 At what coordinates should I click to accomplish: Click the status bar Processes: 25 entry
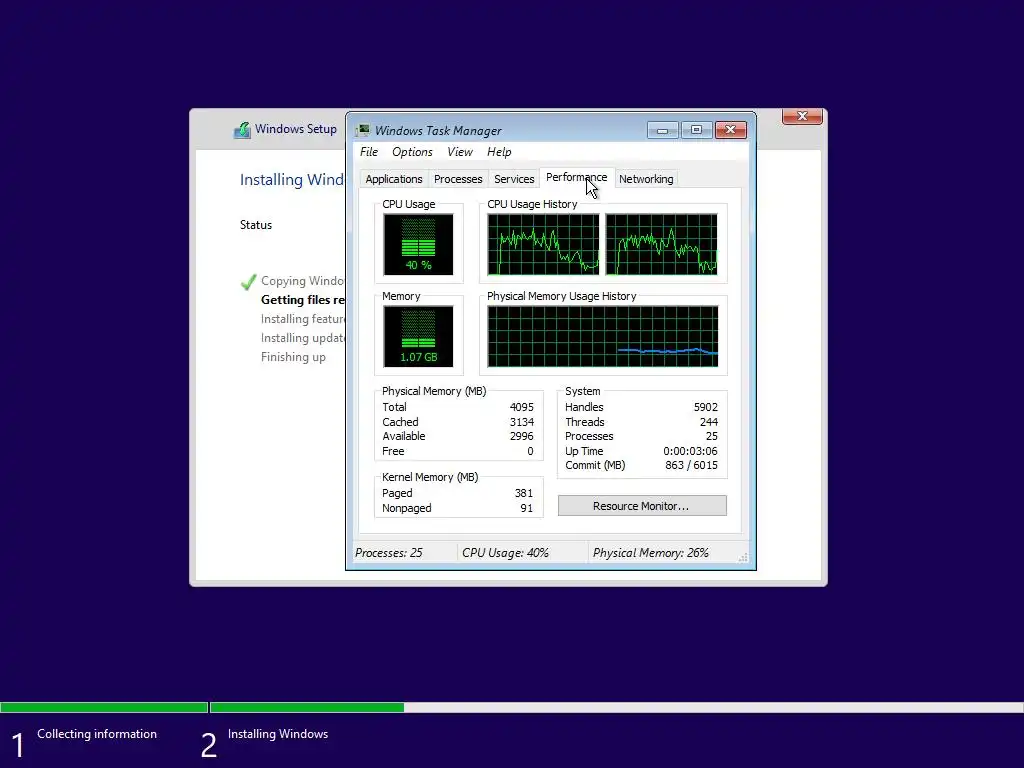point(389,553)
